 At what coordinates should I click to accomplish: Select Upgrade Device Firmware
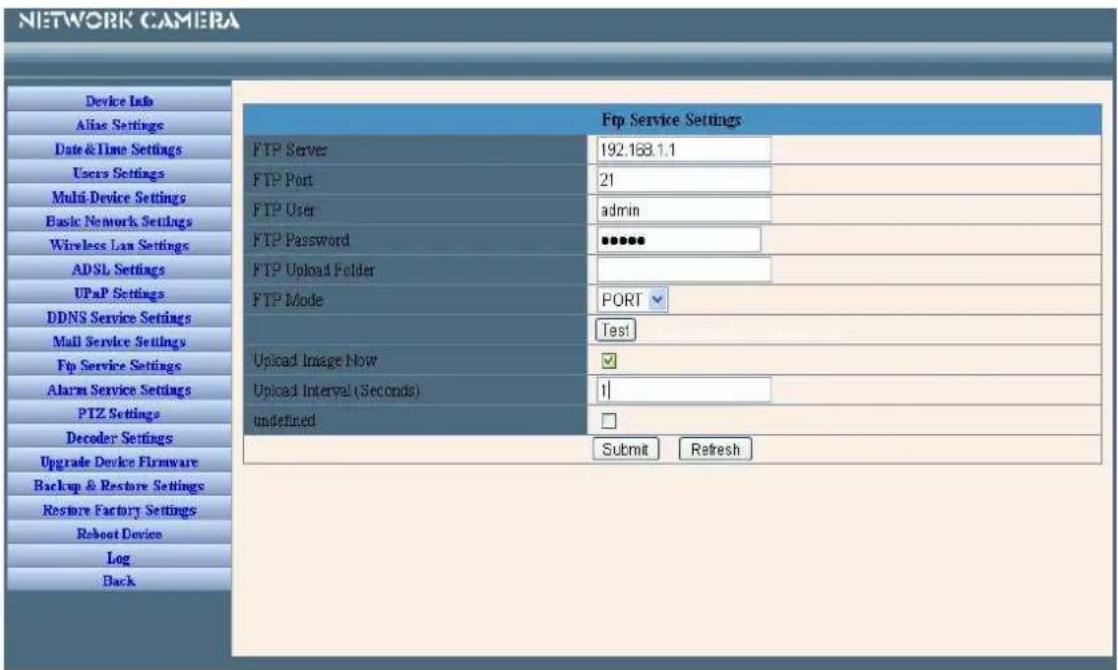[x=119, y=462]
